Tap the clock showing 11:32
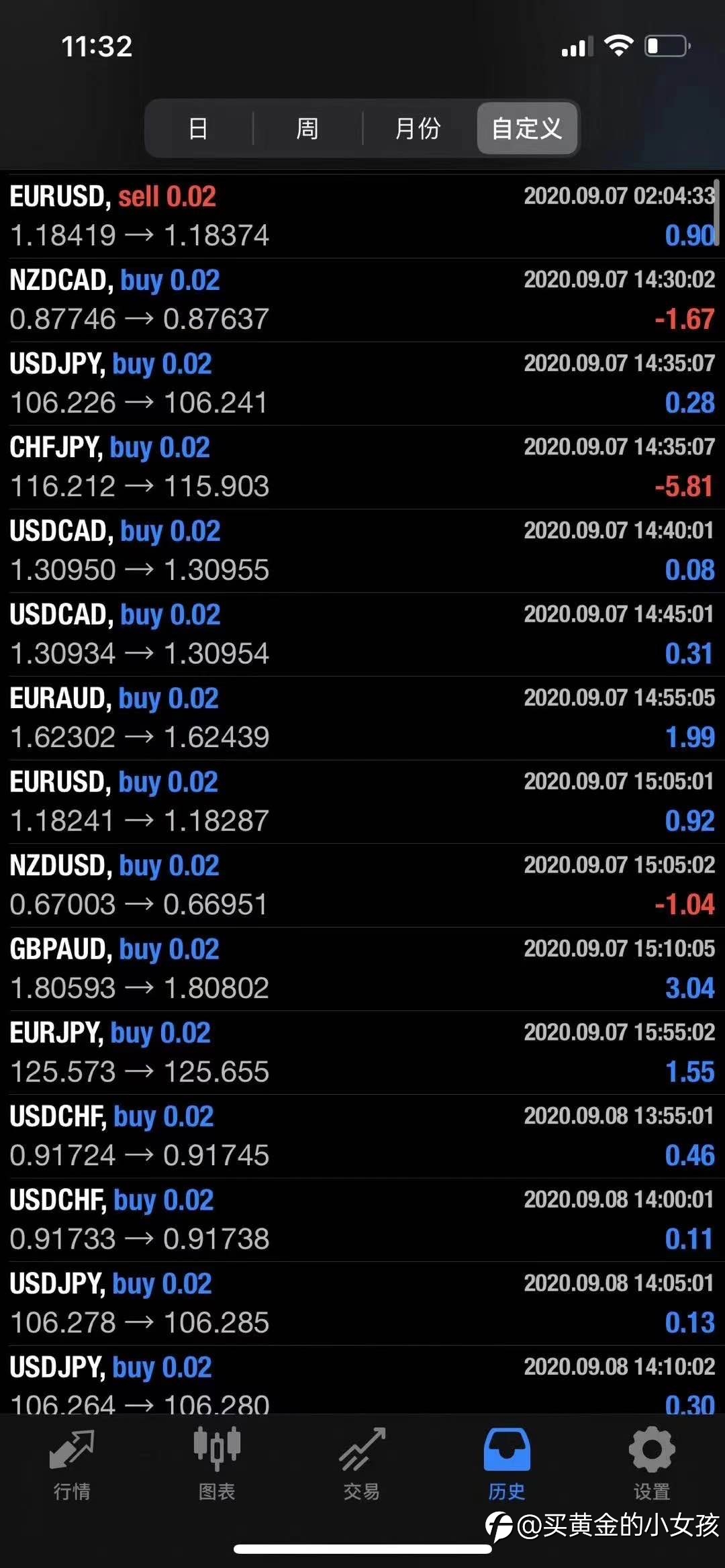The width and height of the screenshot is (725, 1568). click(97, 46)
